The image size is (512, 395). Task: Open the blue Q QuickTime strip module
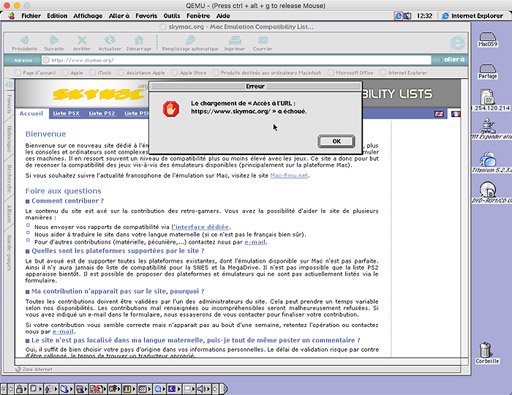[159, 389]
